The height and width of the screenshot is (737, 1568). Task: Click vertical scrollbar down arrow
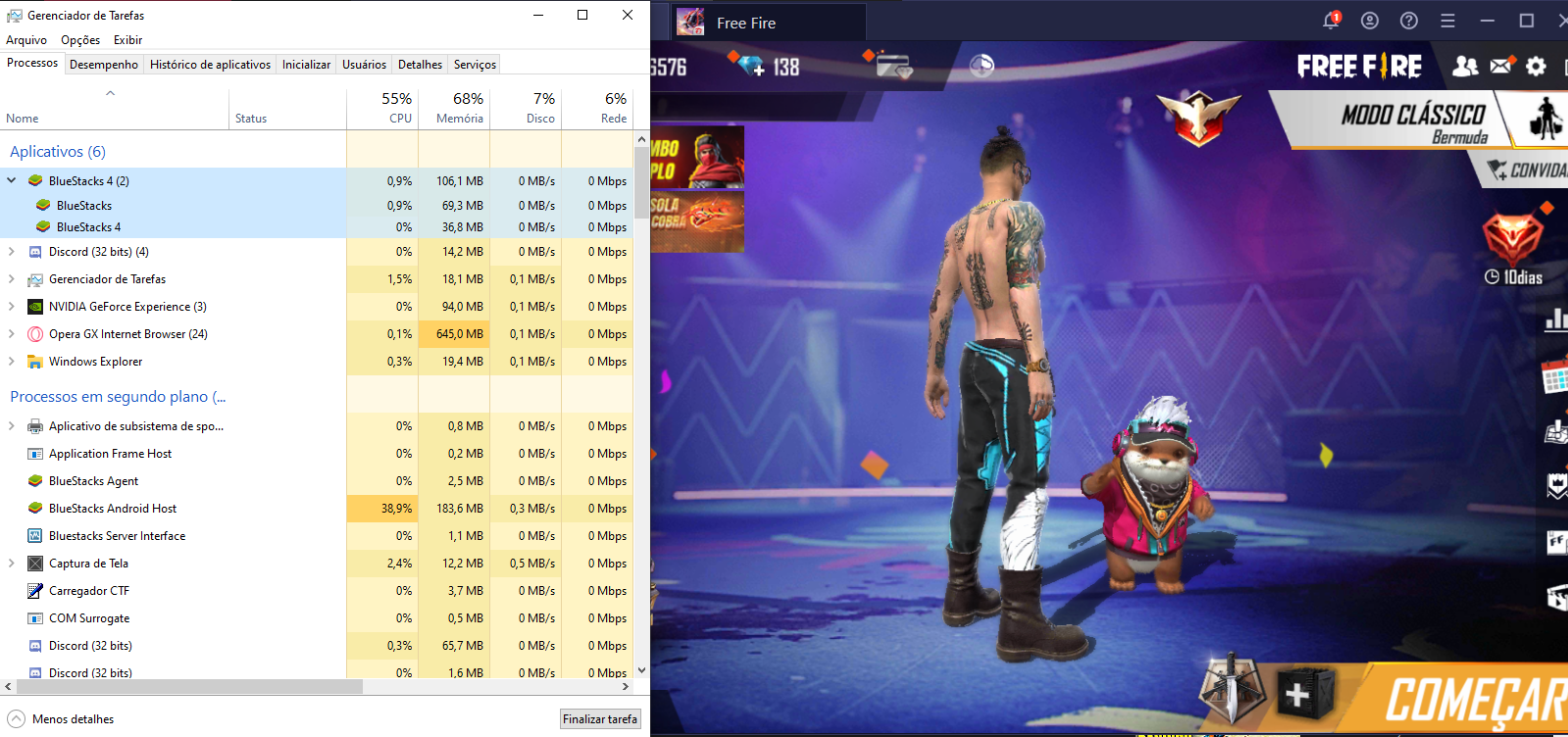point(641,670)
